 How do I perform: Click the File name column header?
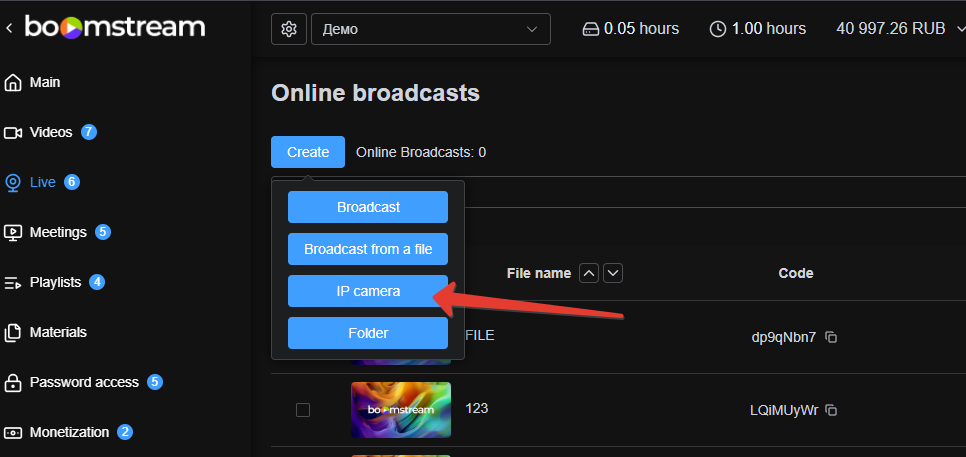(x=539, y=273)
